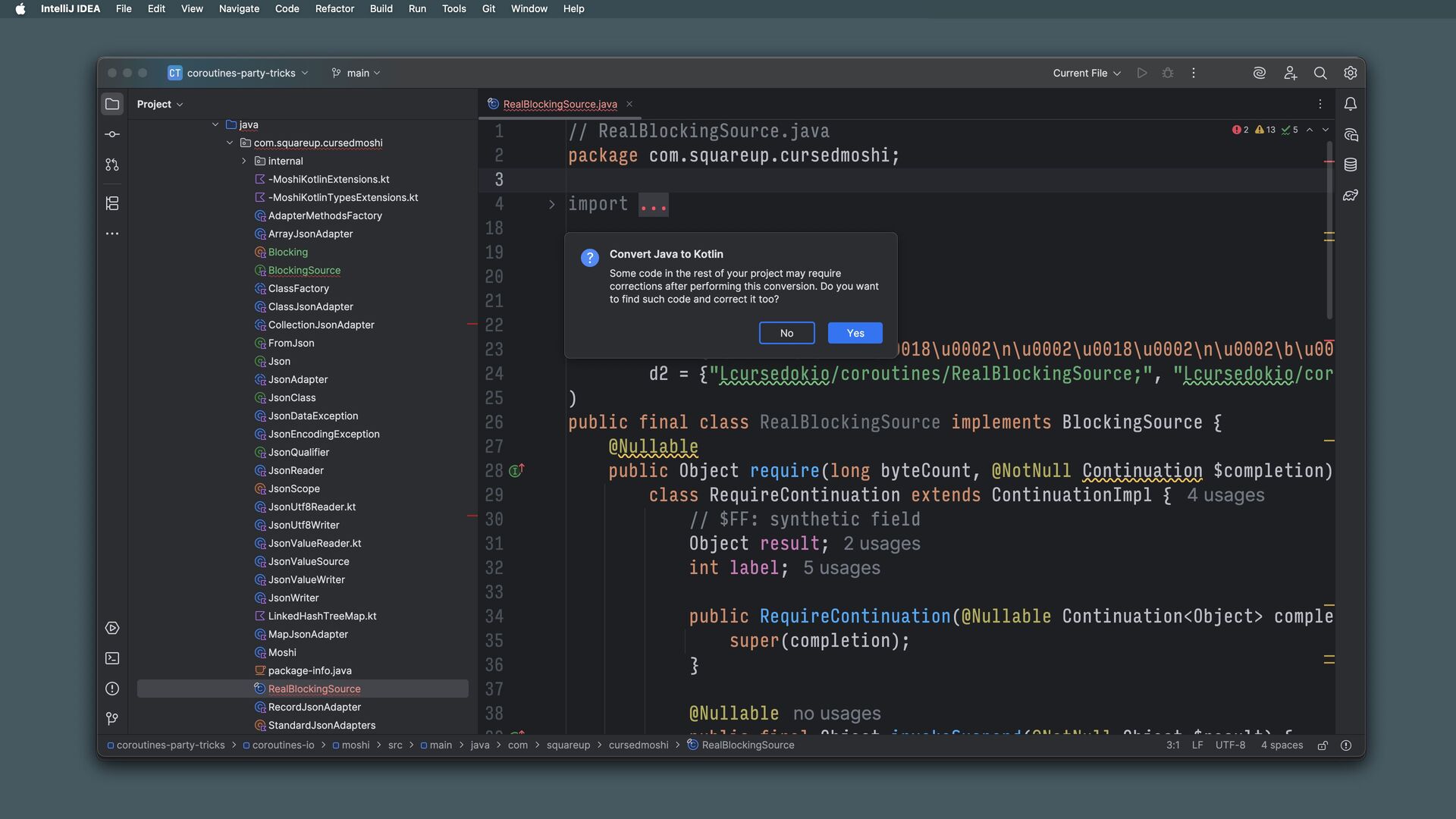Open the Tools menu

tap(453, 9)
